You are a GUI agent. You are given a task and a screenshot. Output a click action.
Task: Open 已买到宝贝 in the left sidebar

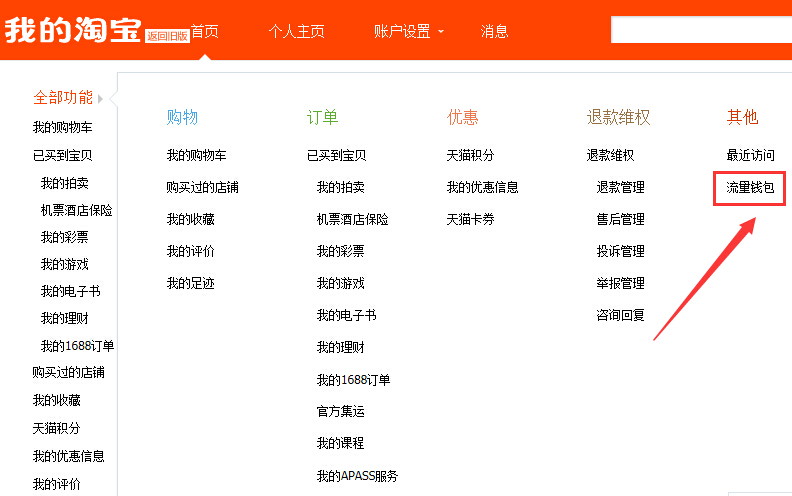(63, 156)
